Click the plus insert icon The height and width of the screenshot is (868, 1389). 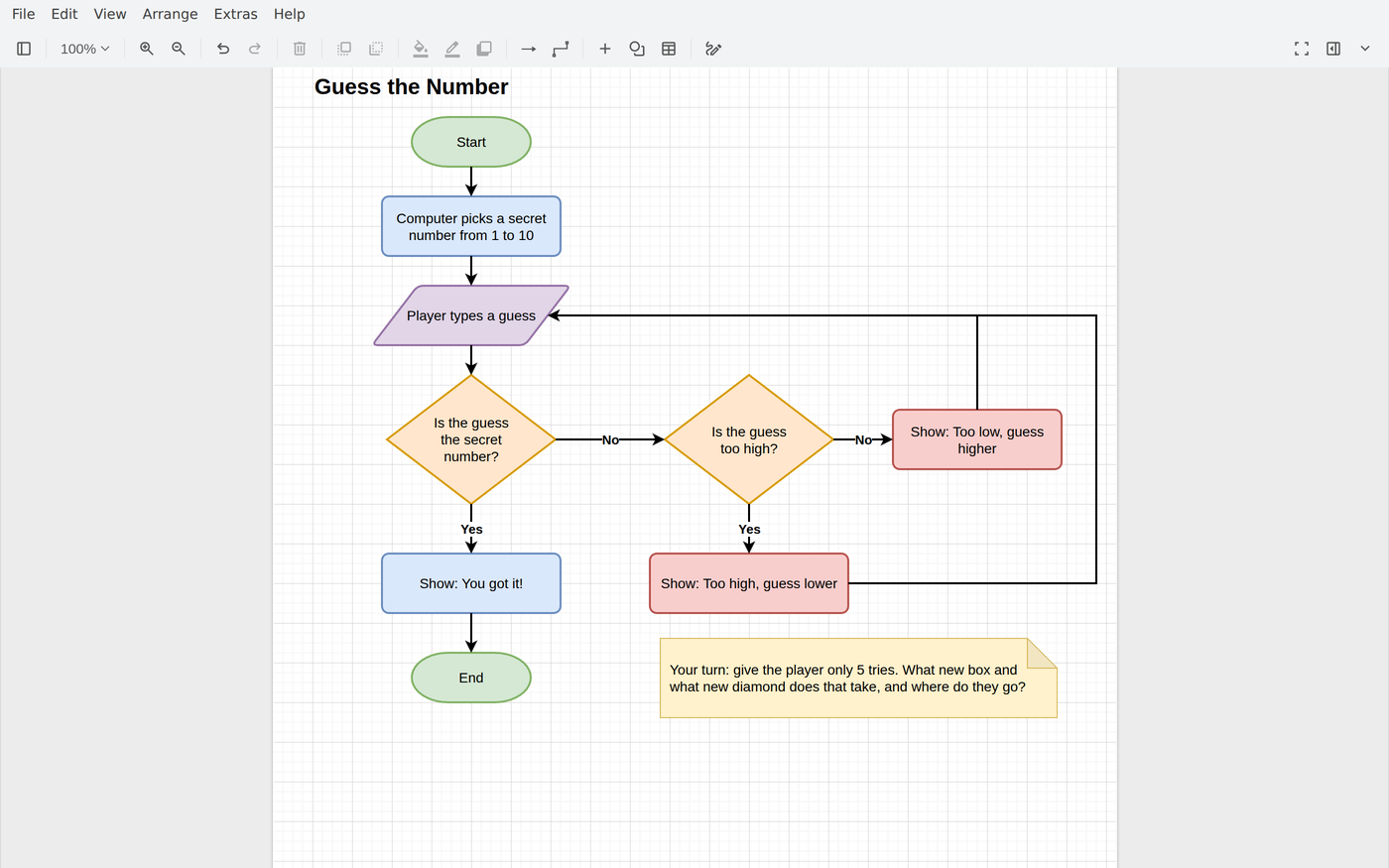605,49
